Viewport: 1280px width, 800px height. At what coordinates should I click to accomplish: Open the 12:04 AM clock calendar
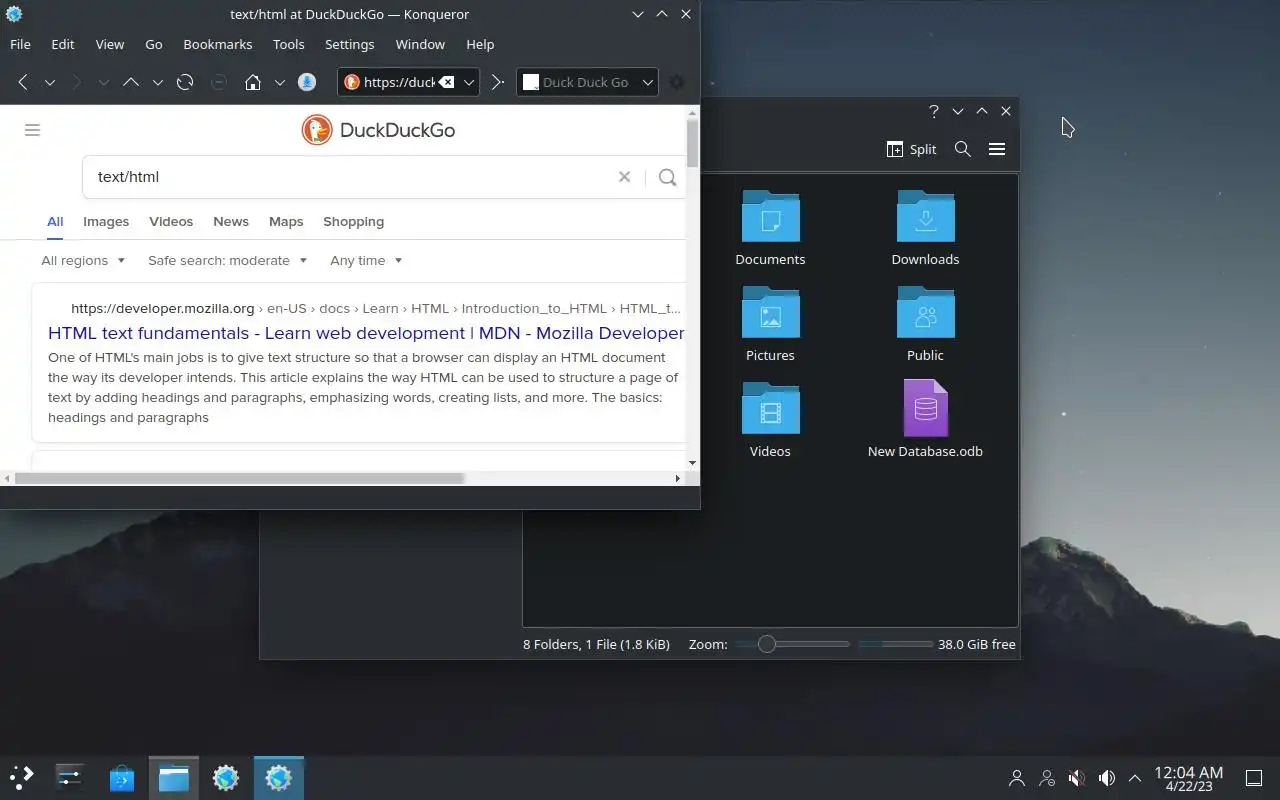click(x=1189, y=778)
